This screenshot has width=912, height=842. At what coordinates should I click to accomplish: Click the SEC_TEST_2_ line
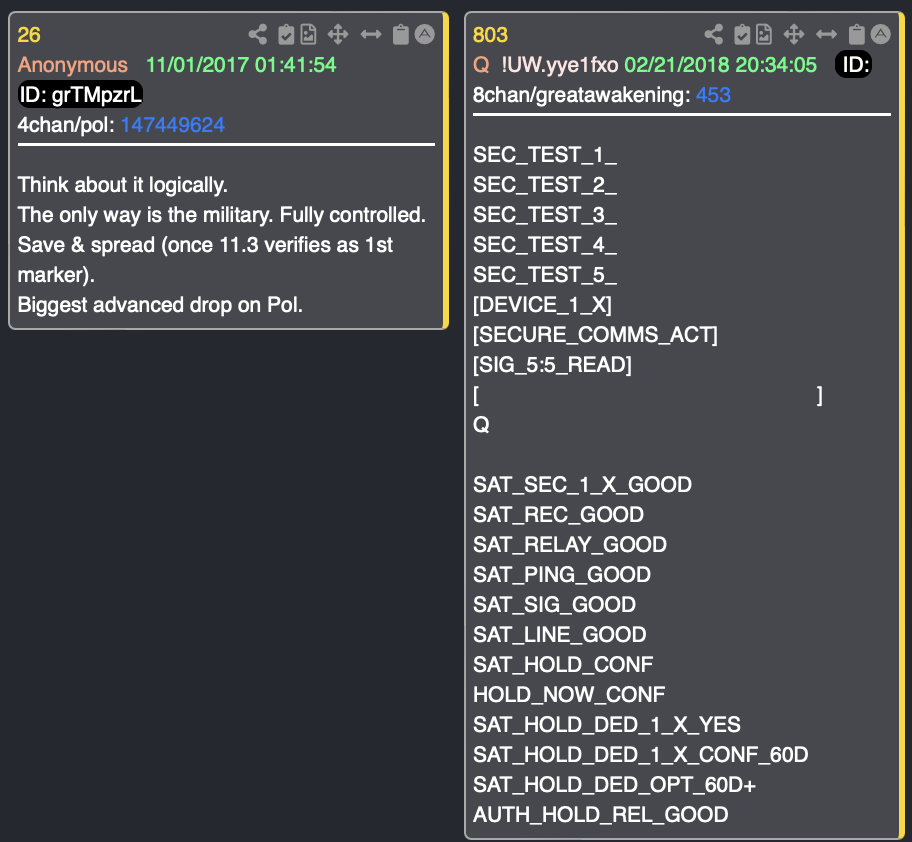(545, 185)
